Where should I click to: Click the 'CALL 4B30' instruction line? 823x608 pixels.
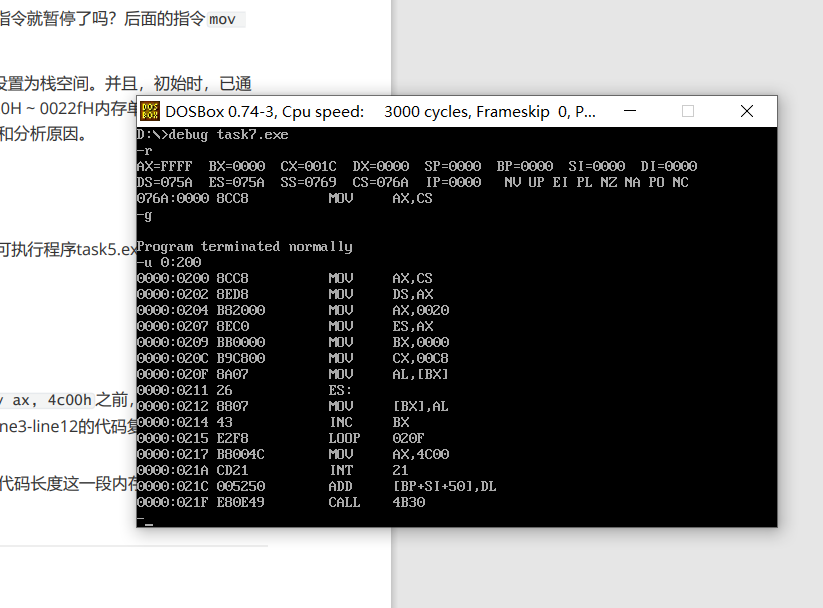[x=281, y=502]
